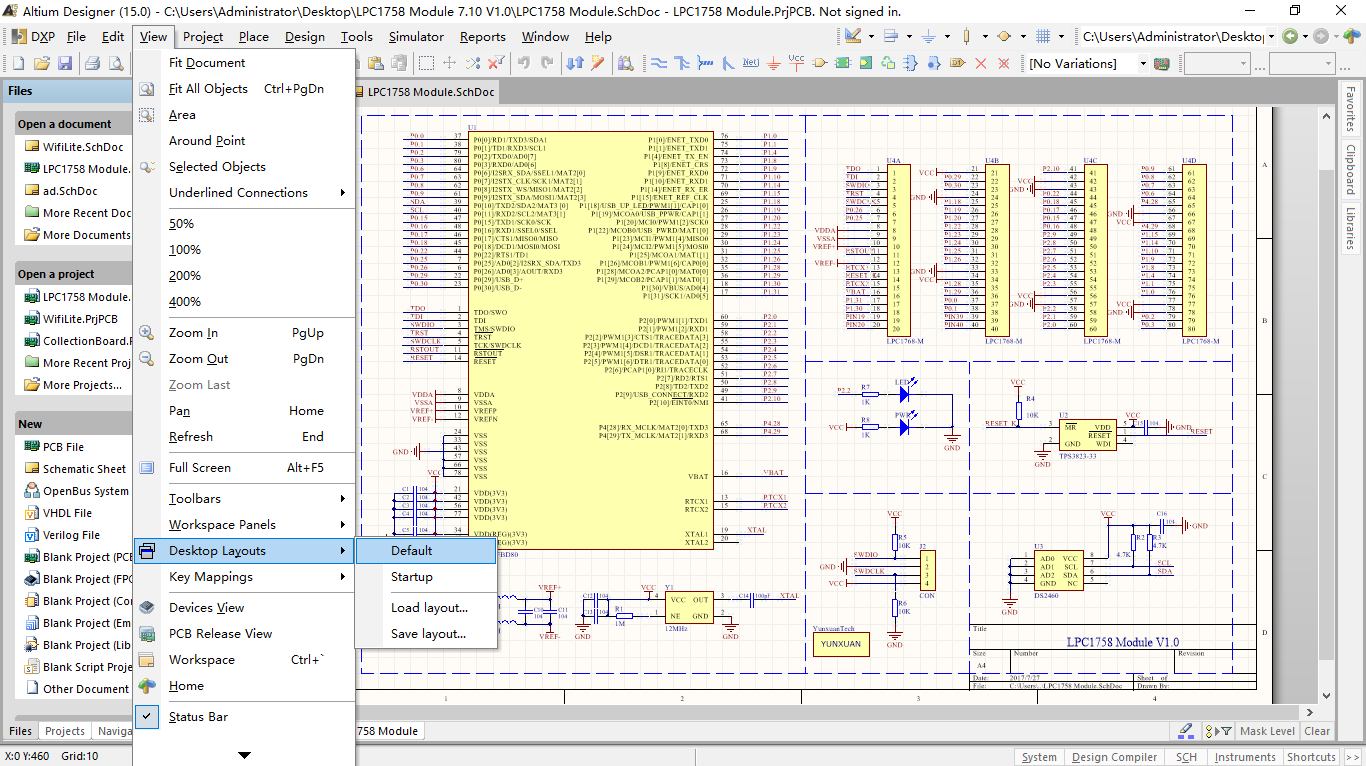Choose Fit Document from View menu
Image resolution: width=1366 pixels, height=766 pixels.
pos(244,62)
